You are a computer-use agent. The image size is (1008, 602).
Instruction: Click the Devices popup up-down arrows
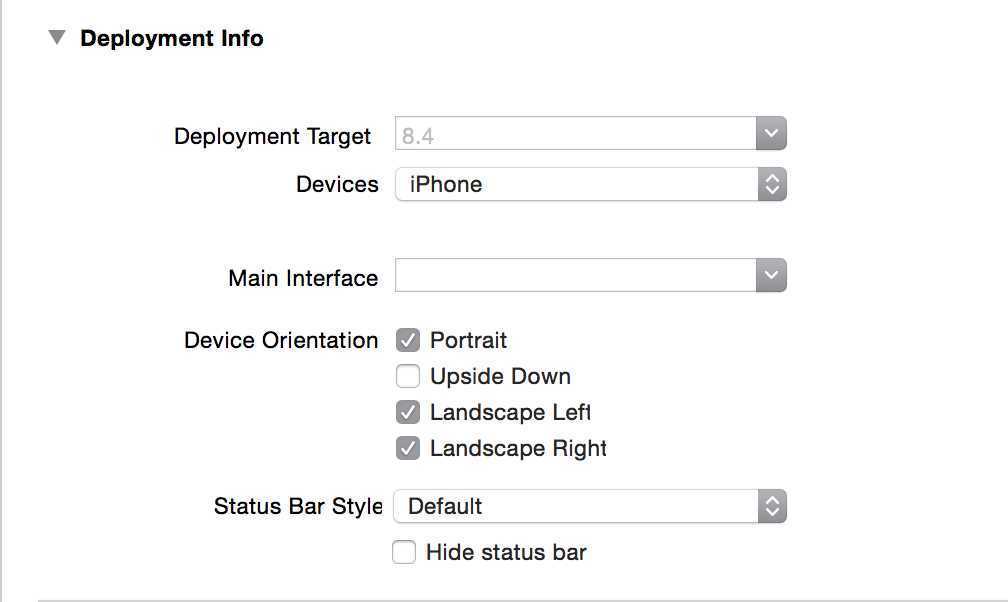771,184
